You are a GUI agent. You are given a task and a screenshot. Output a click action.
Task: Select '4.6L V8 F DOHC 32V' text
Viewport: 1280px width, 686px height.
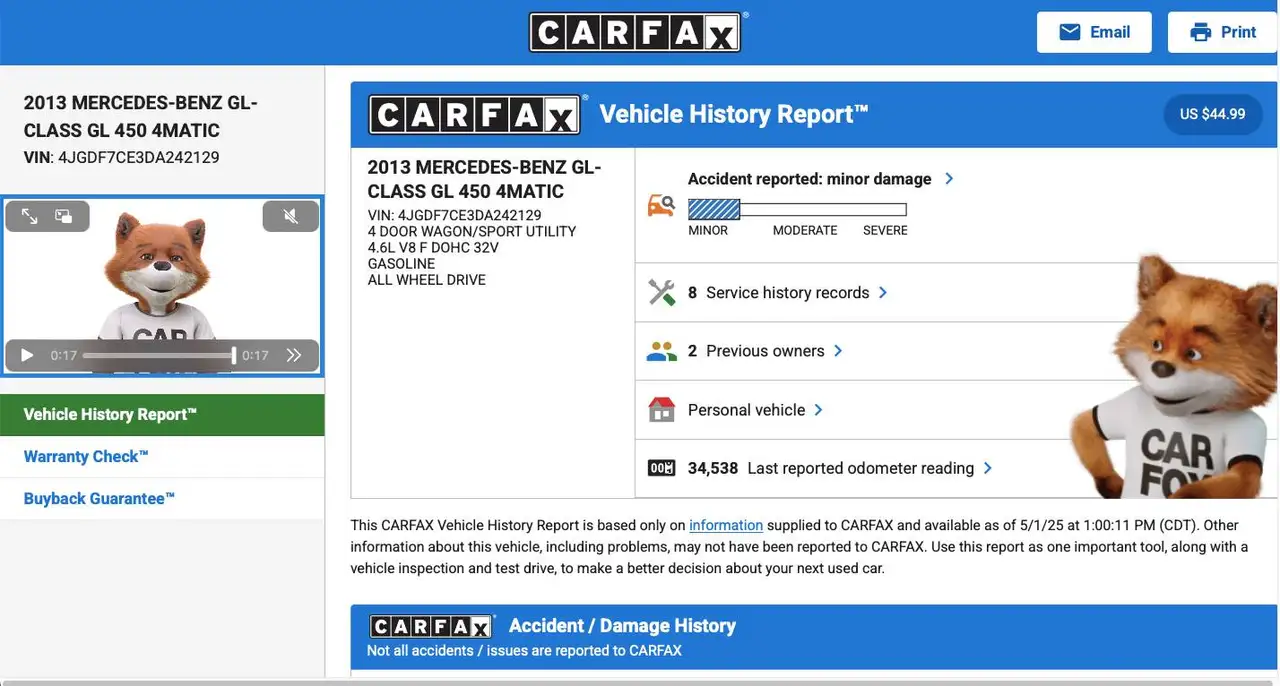tap(433, 247)
